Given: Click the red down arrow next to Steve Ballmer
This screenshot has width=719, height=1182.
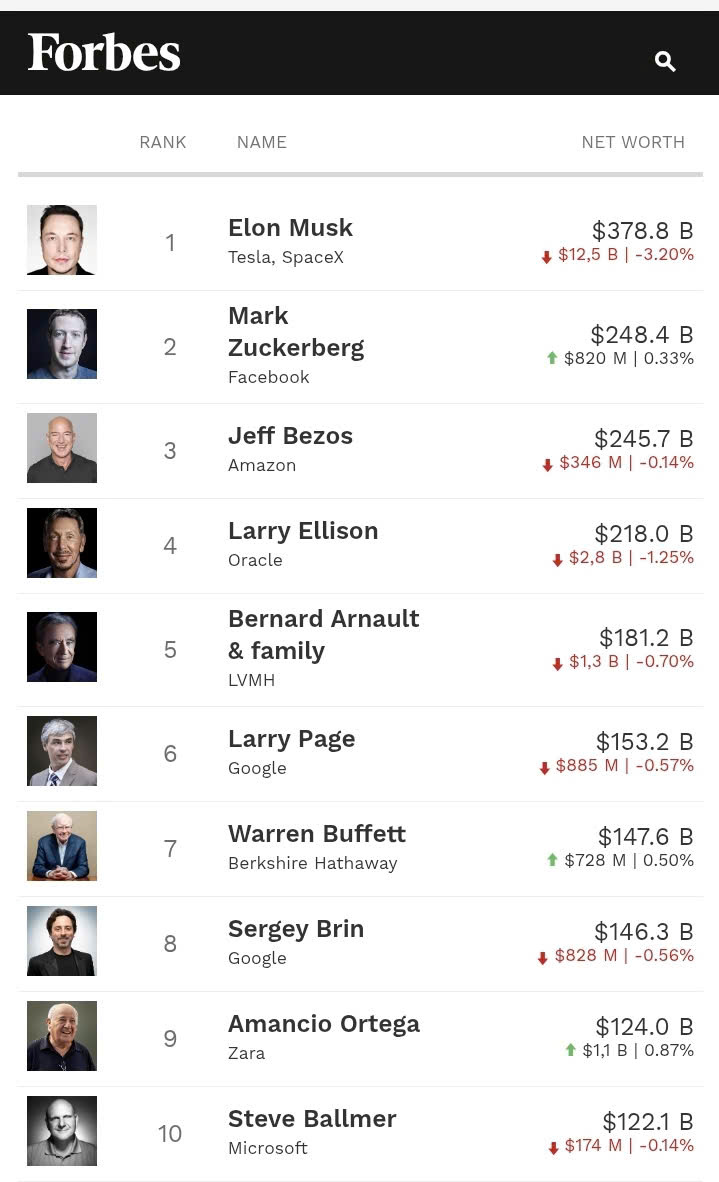Looking at the screenshot, I should point(553,1149).
